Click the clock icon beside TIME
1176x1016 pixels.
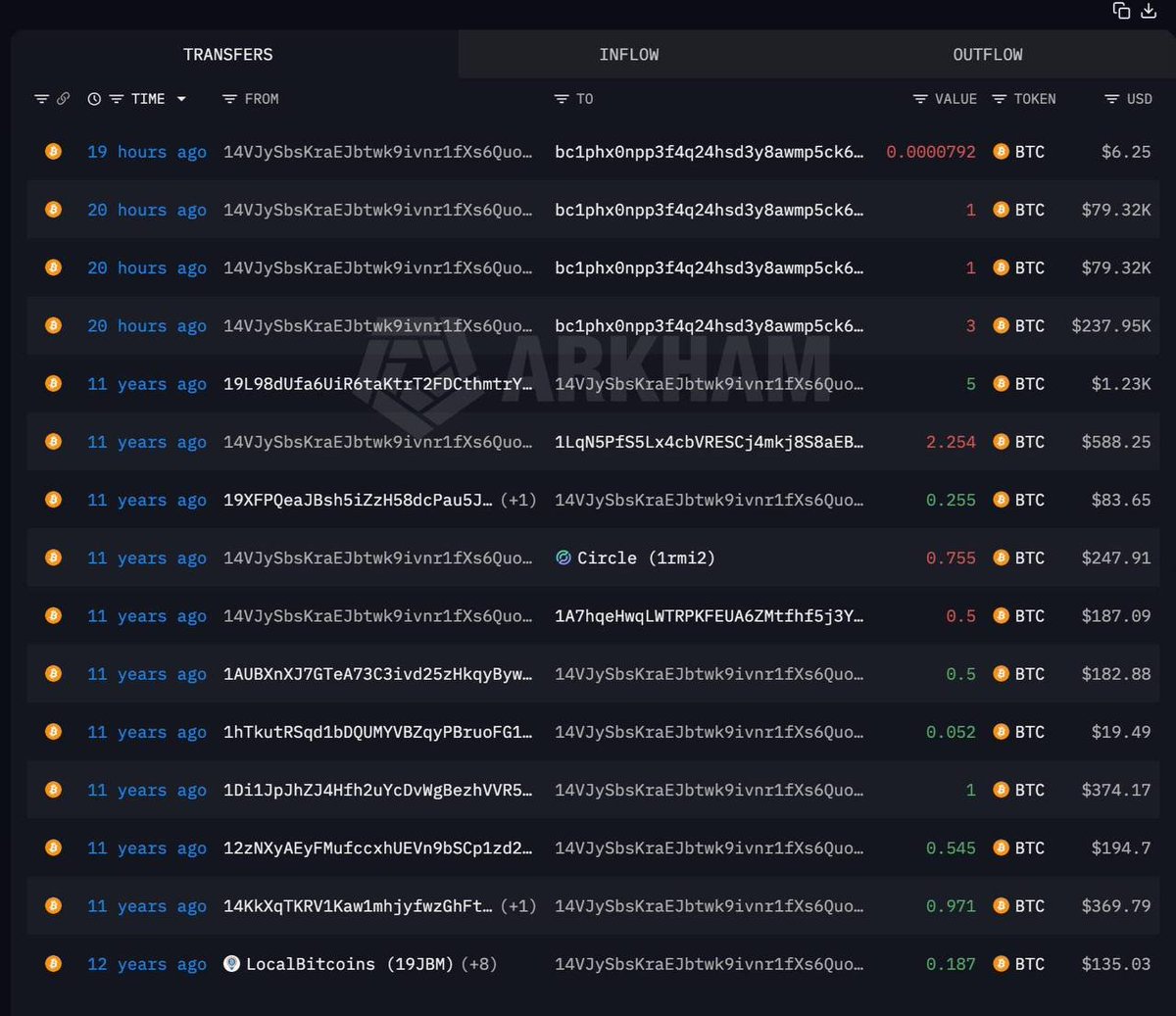click(94, 99)
